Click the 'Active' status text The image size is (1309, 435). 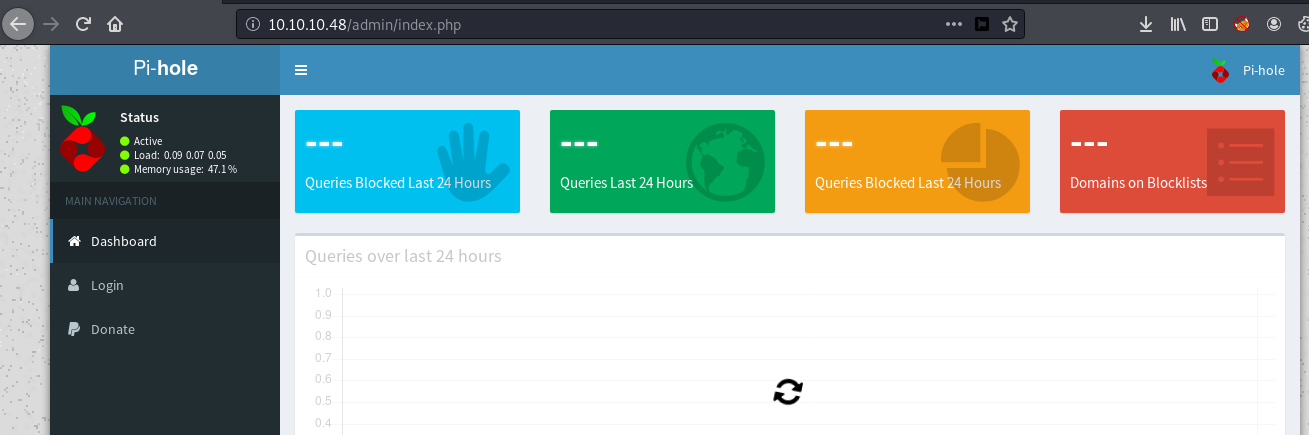point(148,141)
